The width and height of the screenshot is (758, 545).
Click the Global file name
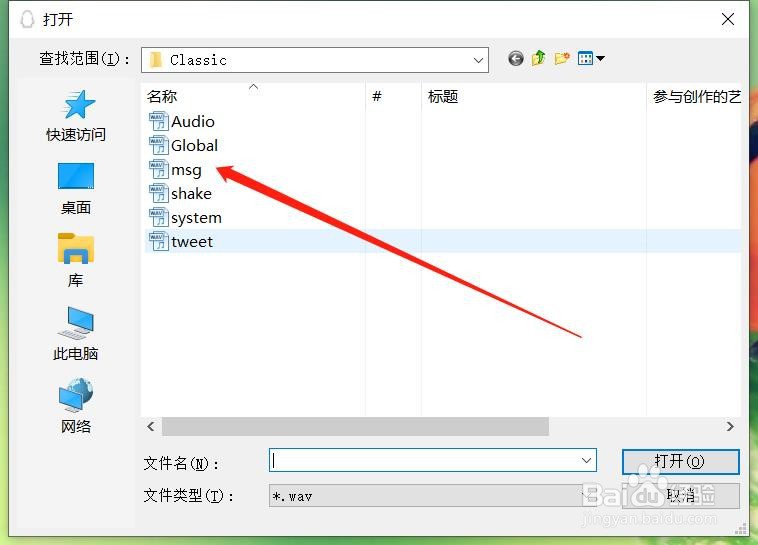(195, 146)
